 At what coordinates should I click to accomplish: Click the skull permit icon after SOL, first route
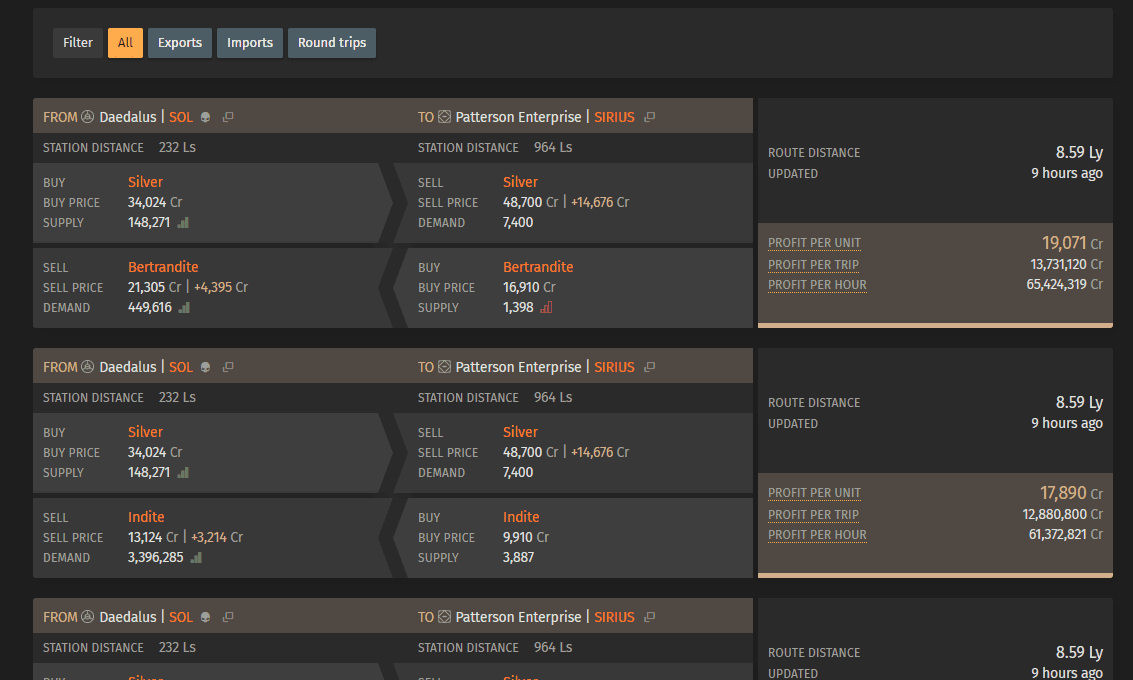tap(206, 117)
